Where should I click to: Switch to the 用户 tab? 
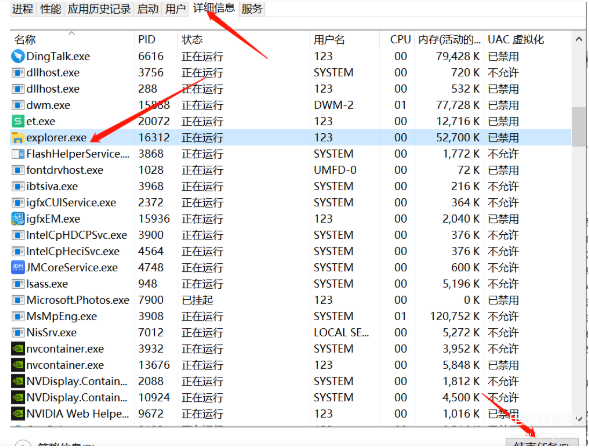(175, 9)
